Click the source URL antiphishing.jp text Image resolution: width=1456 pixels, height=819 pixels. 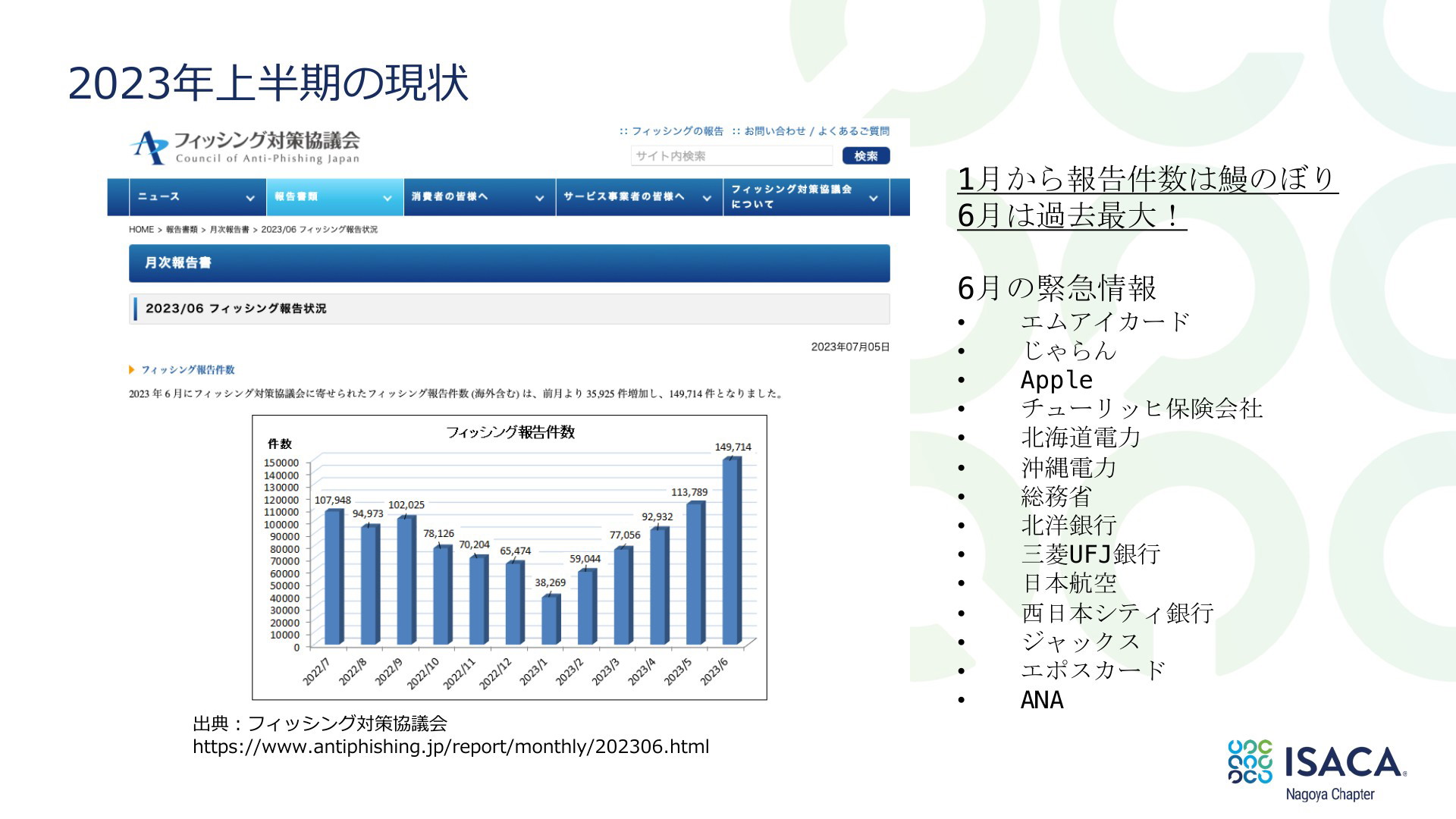(451, 747)
